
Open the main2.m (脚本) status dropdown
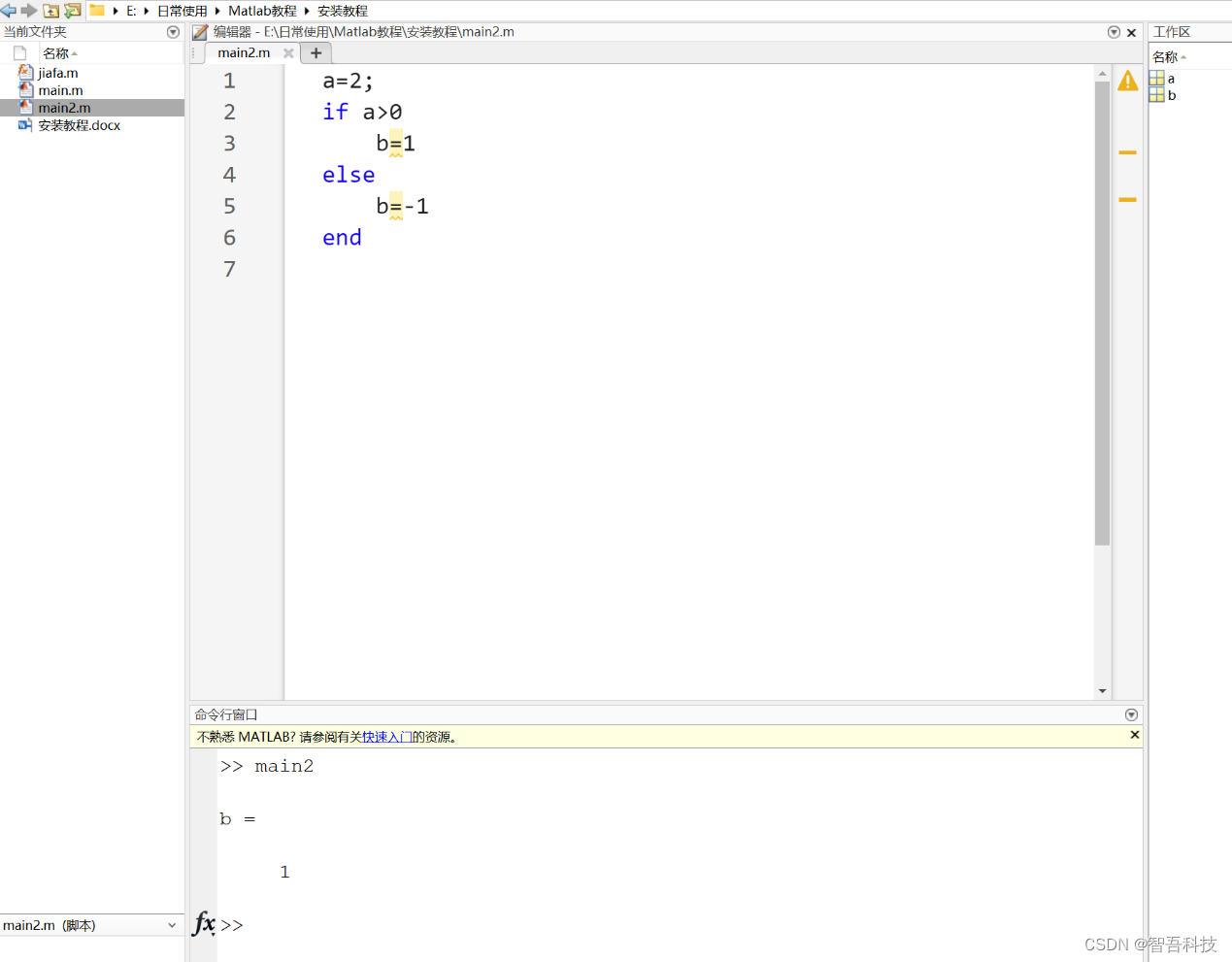[x=171, y=925]
